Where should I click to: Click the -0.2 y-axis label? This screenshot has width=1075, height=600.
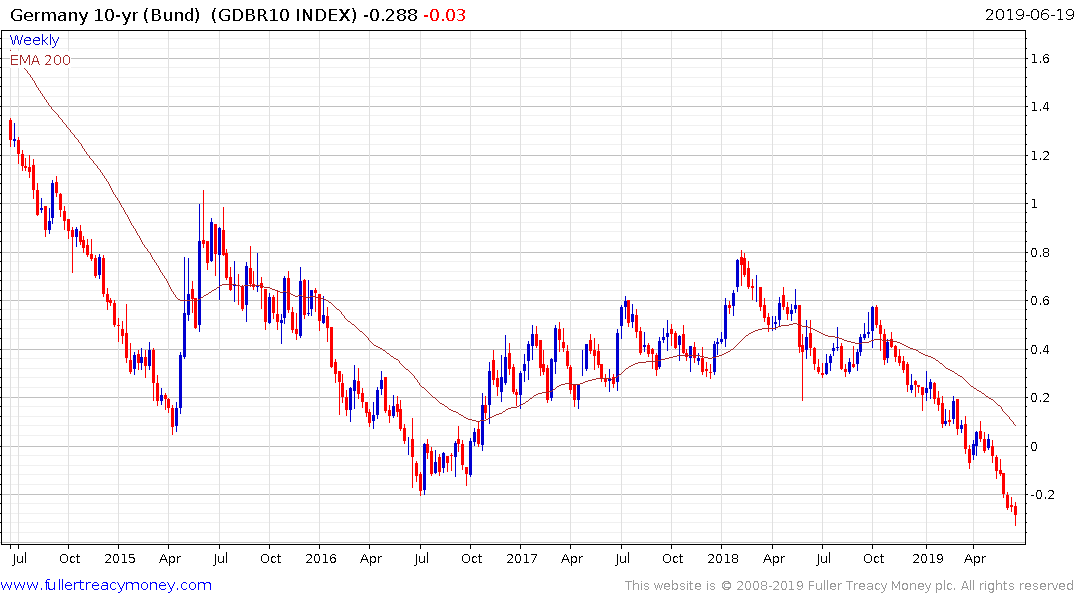1043,494
